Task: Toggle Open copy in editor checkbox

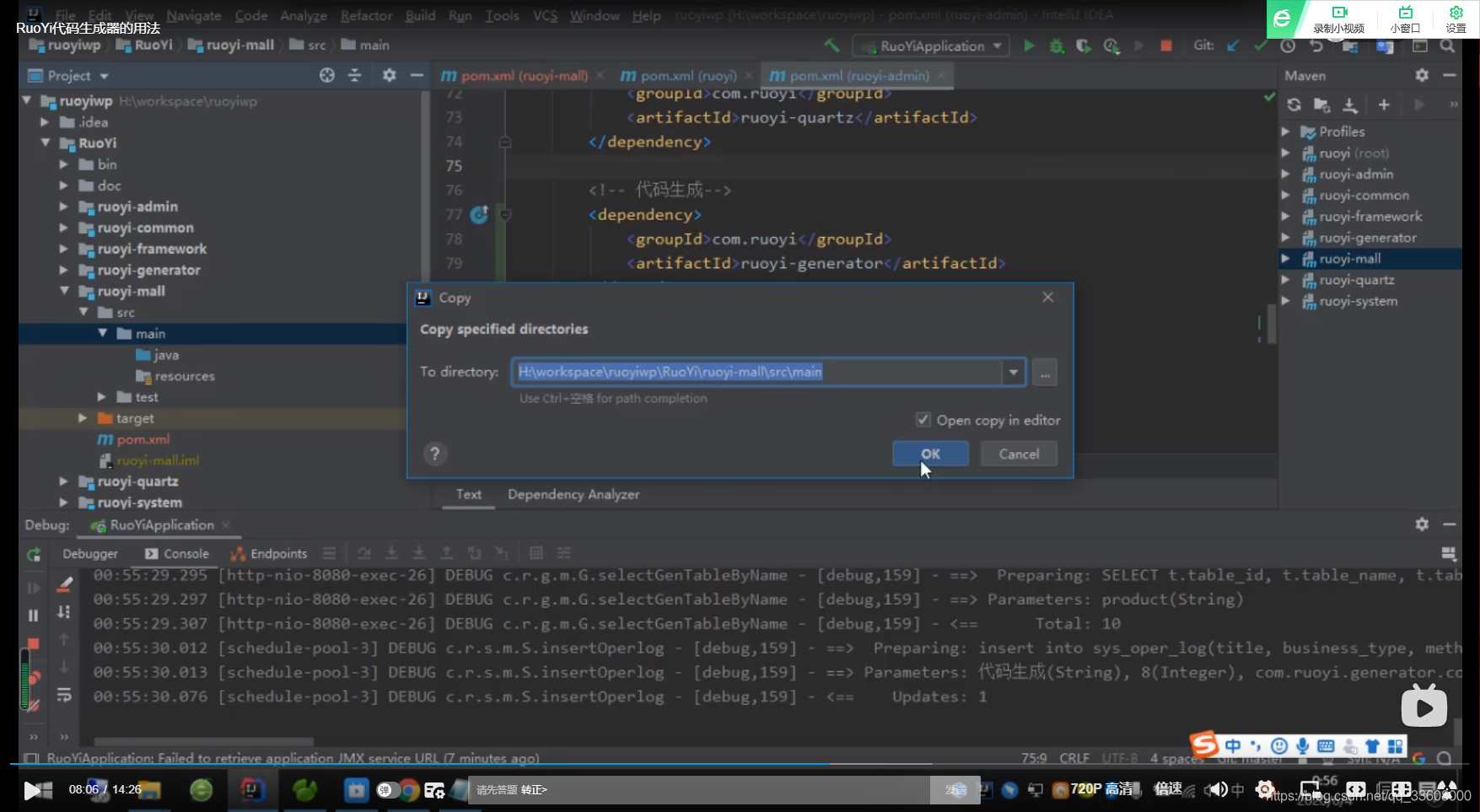Action: tap(923, 420)
